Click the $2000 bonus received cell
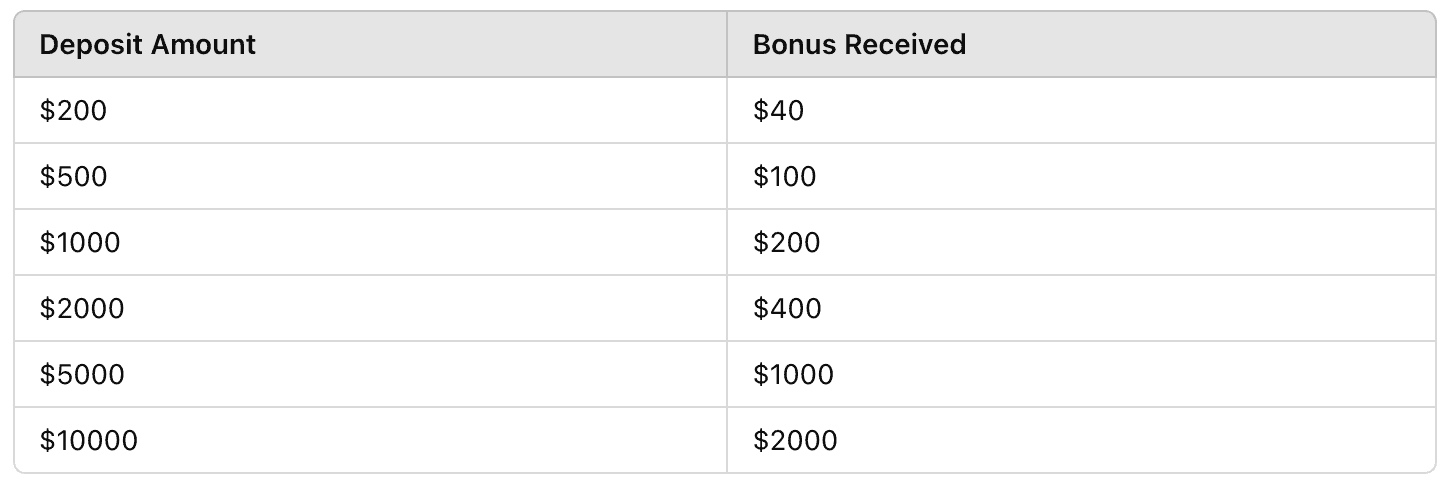This screenshot has height=484, width=1448. 795,441
